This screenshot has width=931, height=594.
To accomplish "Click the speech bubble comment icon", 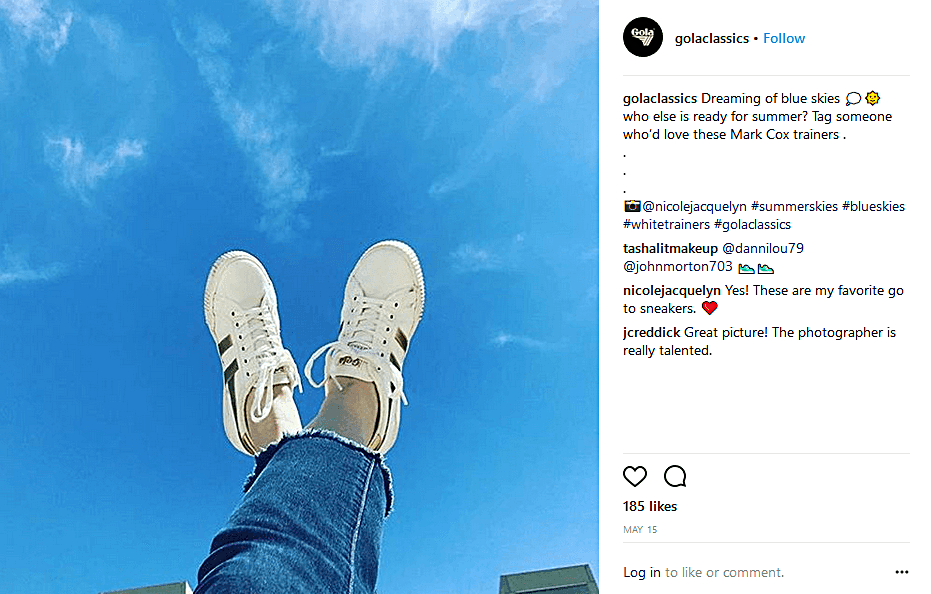I will [675, 476].
